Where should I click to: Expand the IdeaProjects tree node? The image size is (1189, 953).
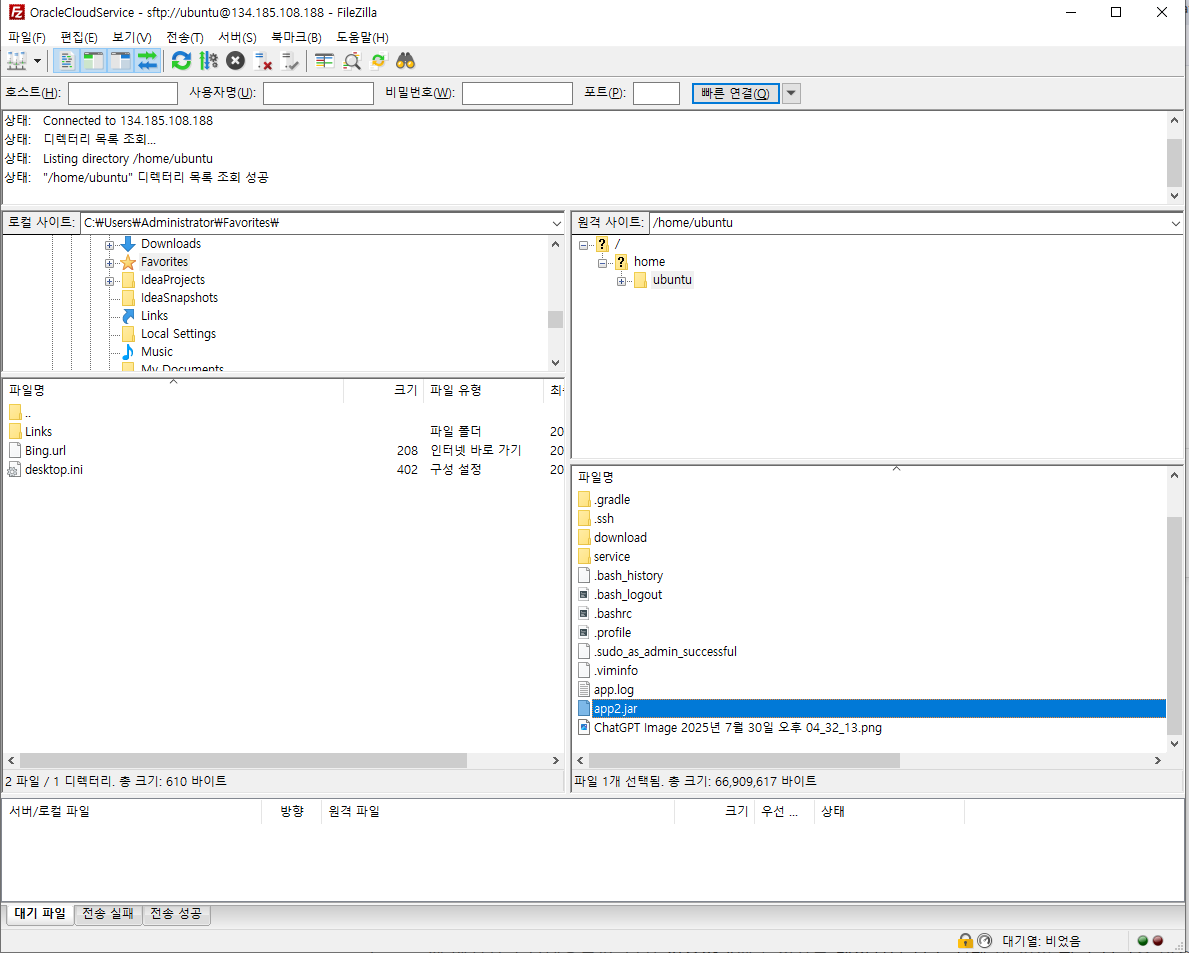109,281
